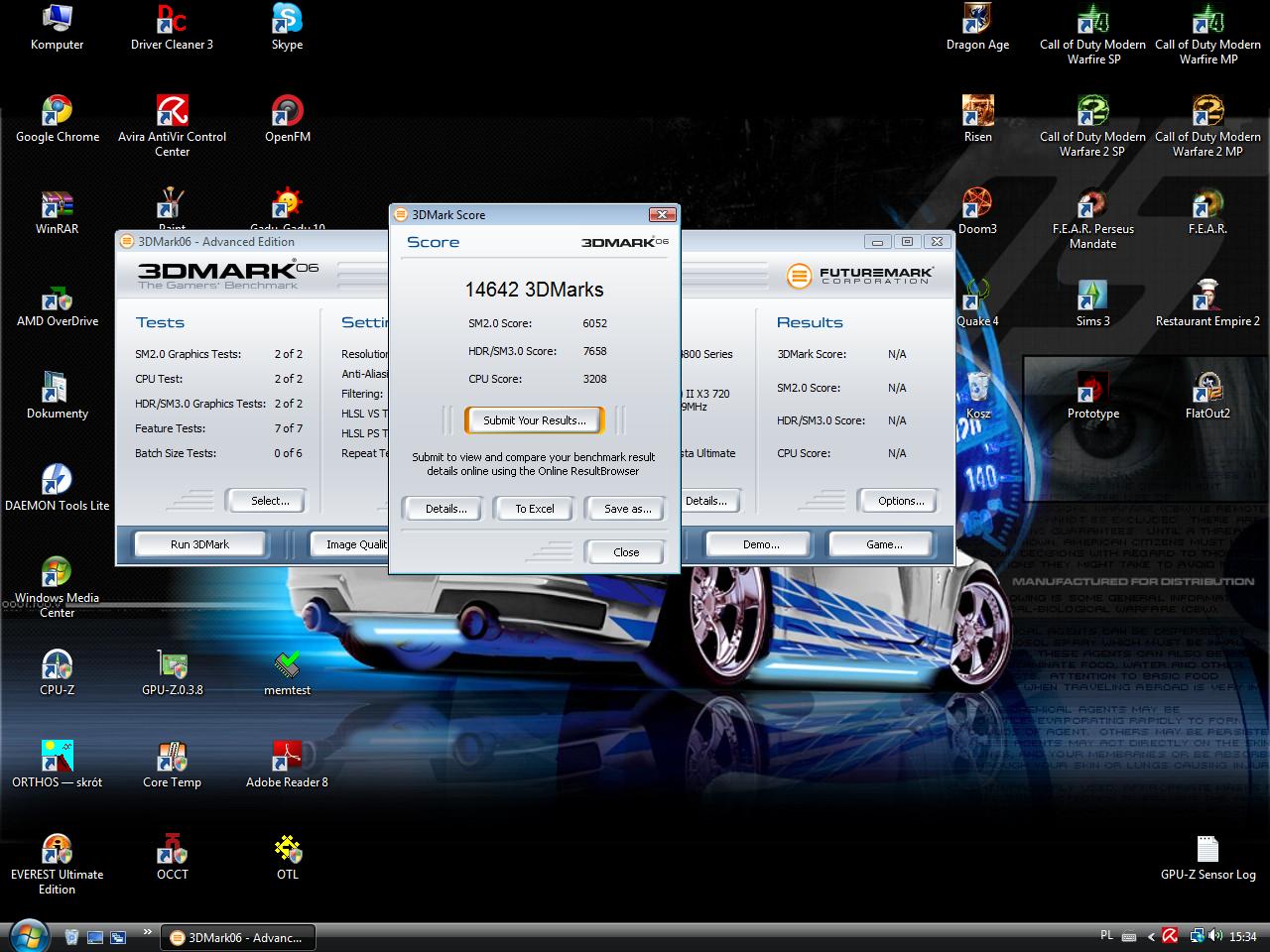Open Image Quality in the 3DMark06 window
This screenshot has width=1270, height=952.
point(347,544)
